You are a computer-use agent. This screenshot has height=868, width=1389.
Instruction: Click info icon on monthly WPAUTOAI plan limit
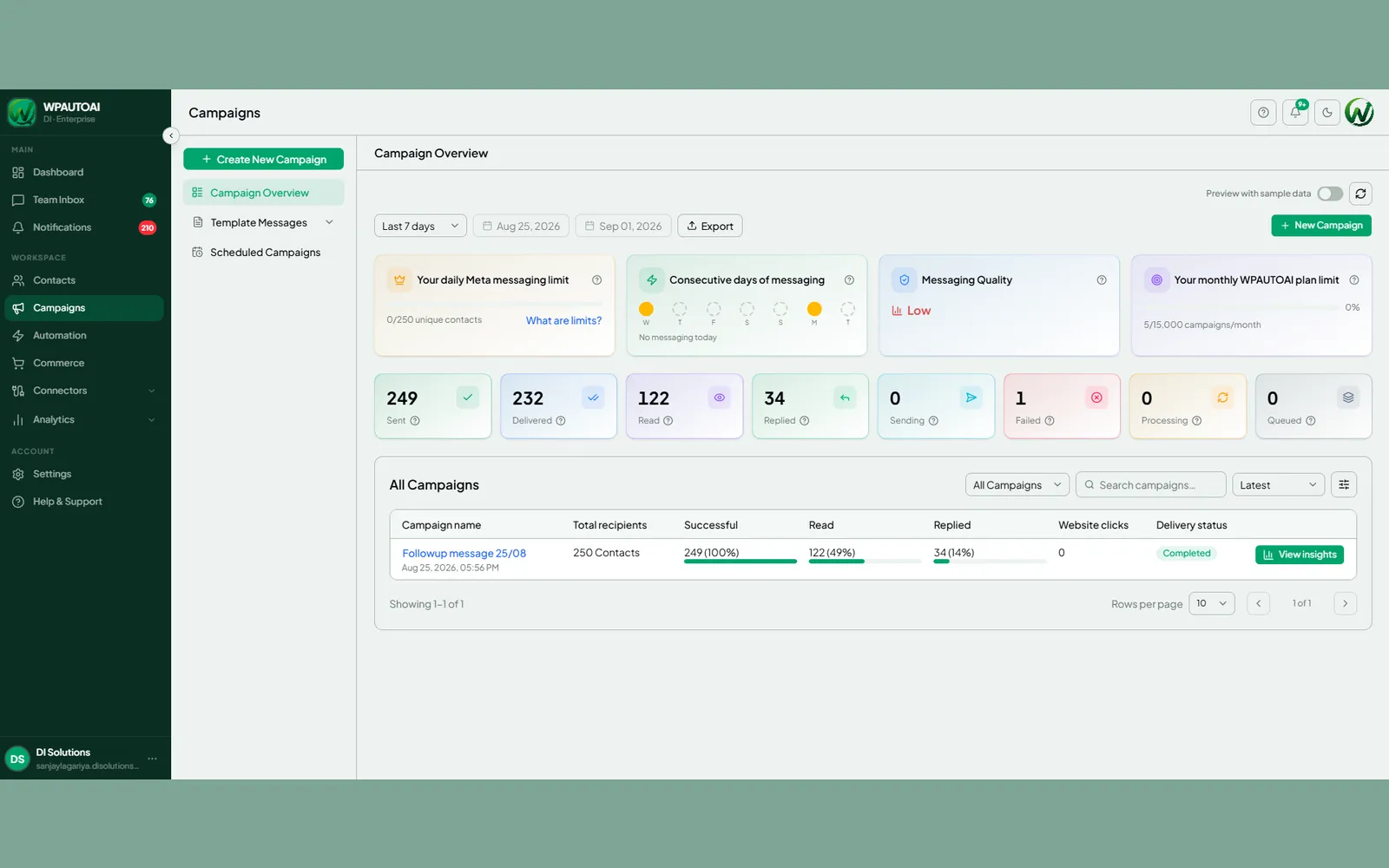point(1354,280)
